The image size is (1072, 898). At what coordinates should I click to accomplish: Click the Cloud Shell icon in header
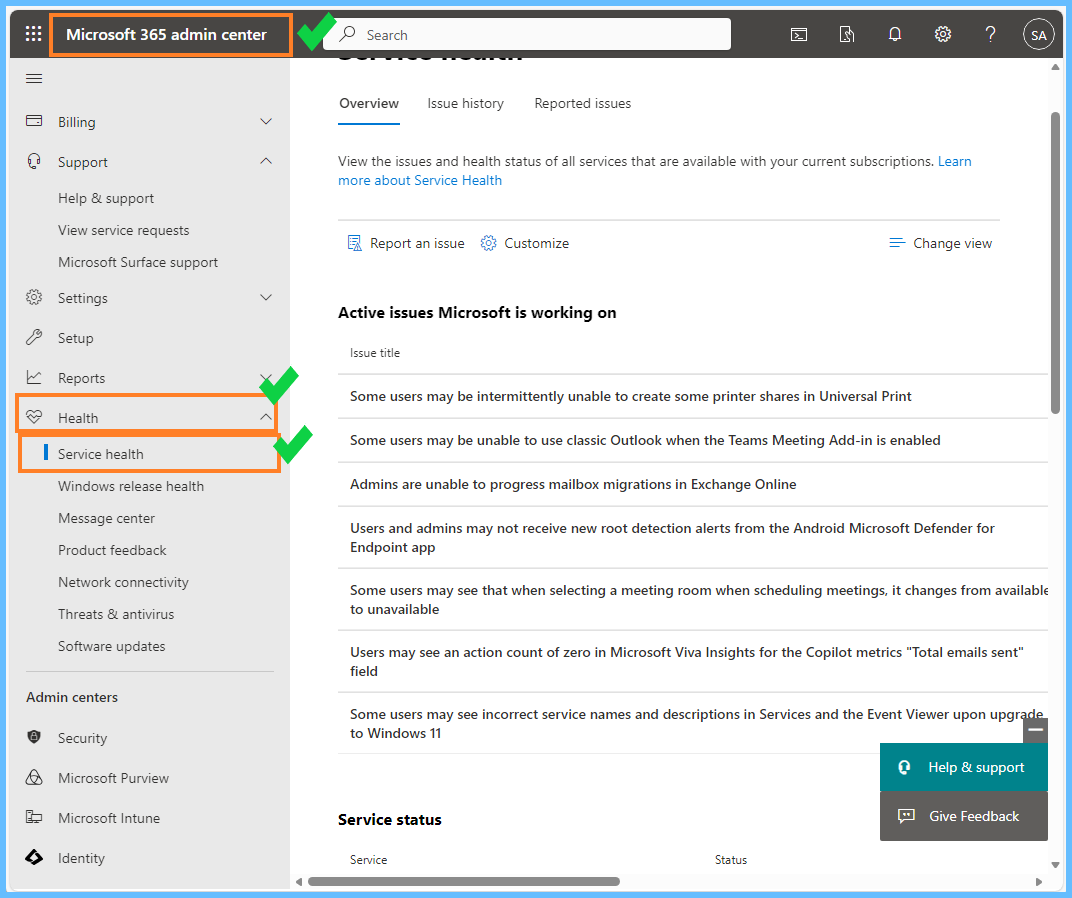[799, 35]
